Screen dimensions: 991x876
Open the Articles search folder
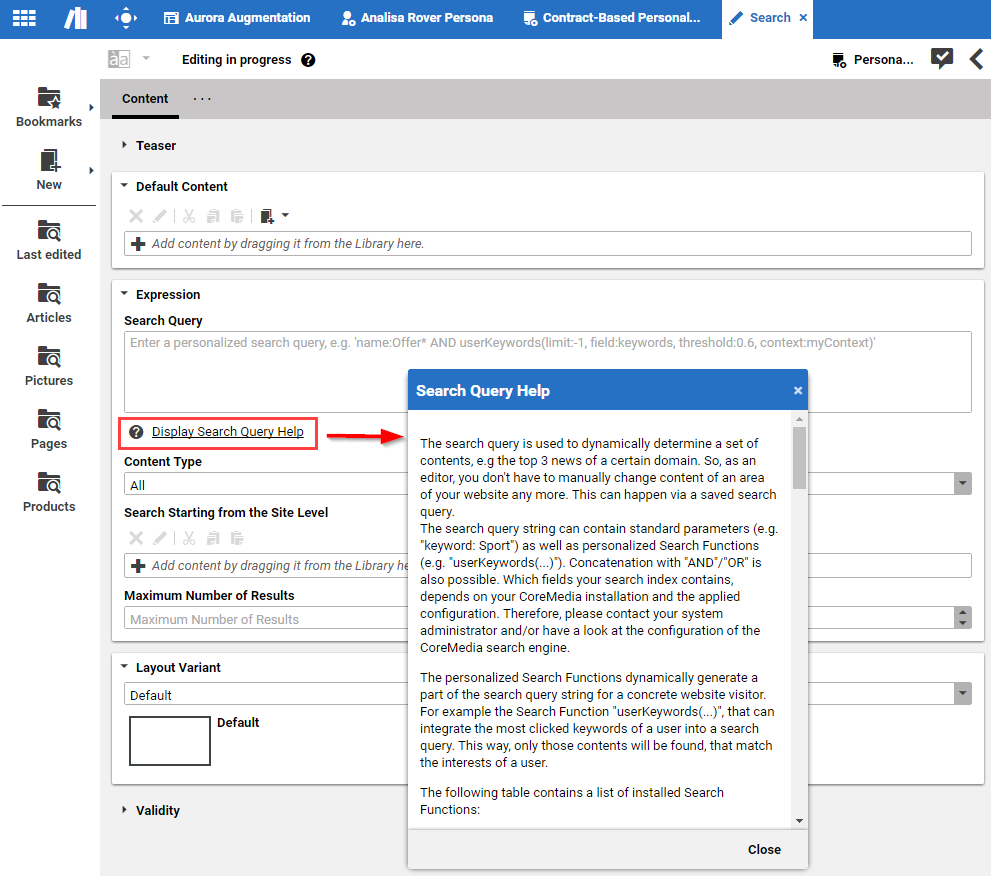[x=49, y=295]
